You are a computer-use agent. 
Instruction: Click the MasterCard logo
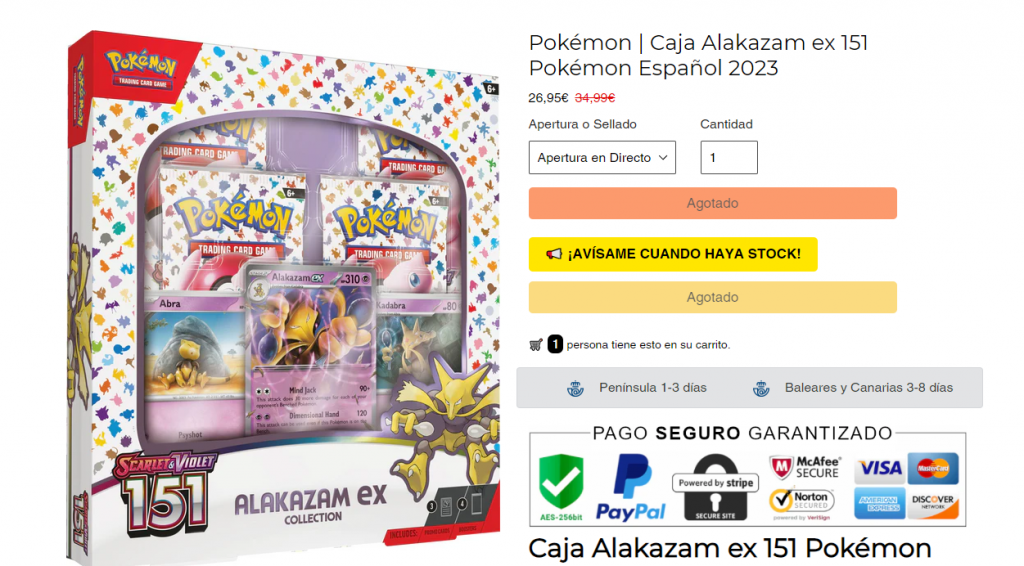tap(933, 468)
